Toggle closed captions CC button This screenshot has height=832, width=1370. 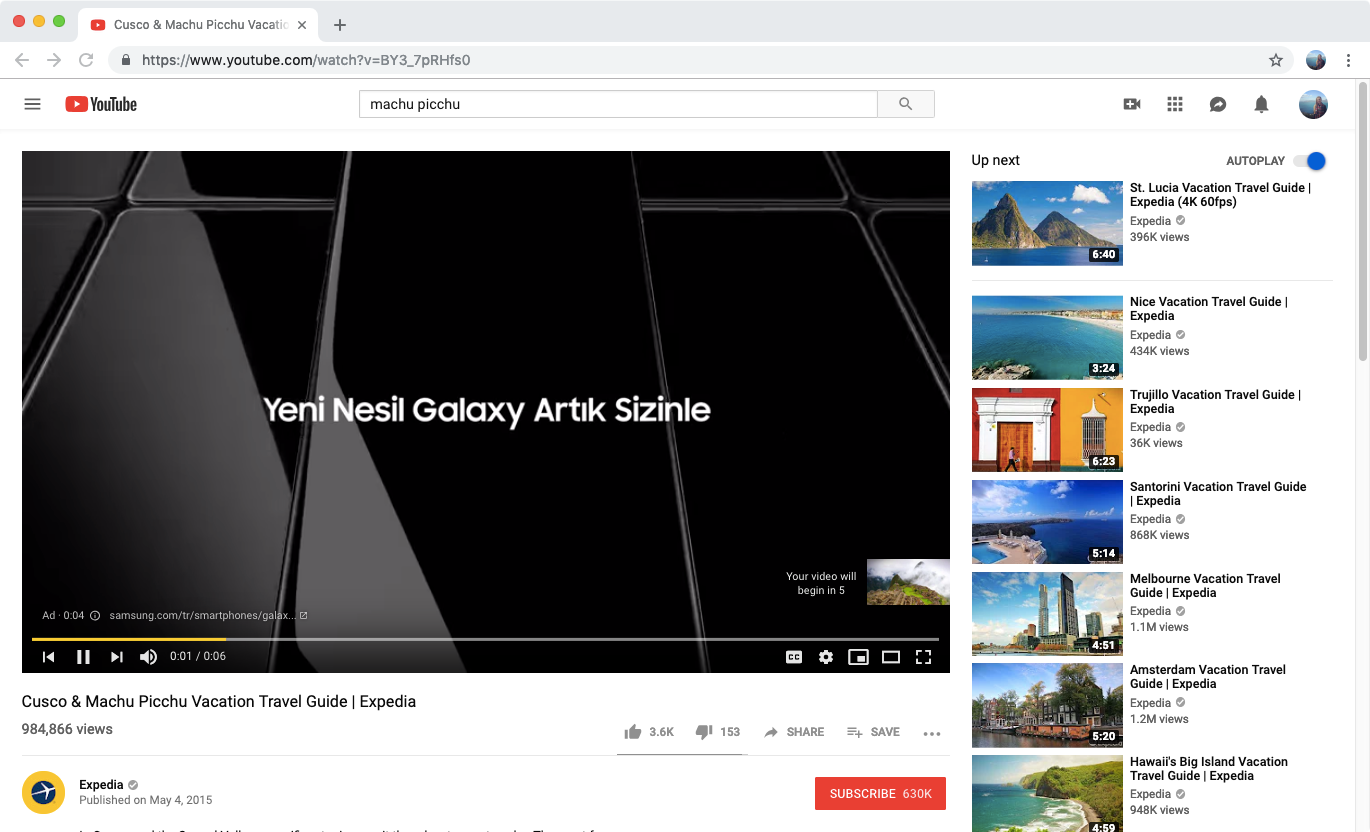(x=794, y=657)
